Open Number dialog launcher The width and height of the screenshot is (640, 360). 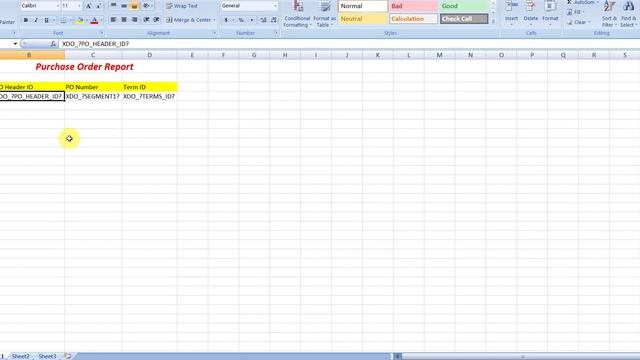tap(276, 33)
